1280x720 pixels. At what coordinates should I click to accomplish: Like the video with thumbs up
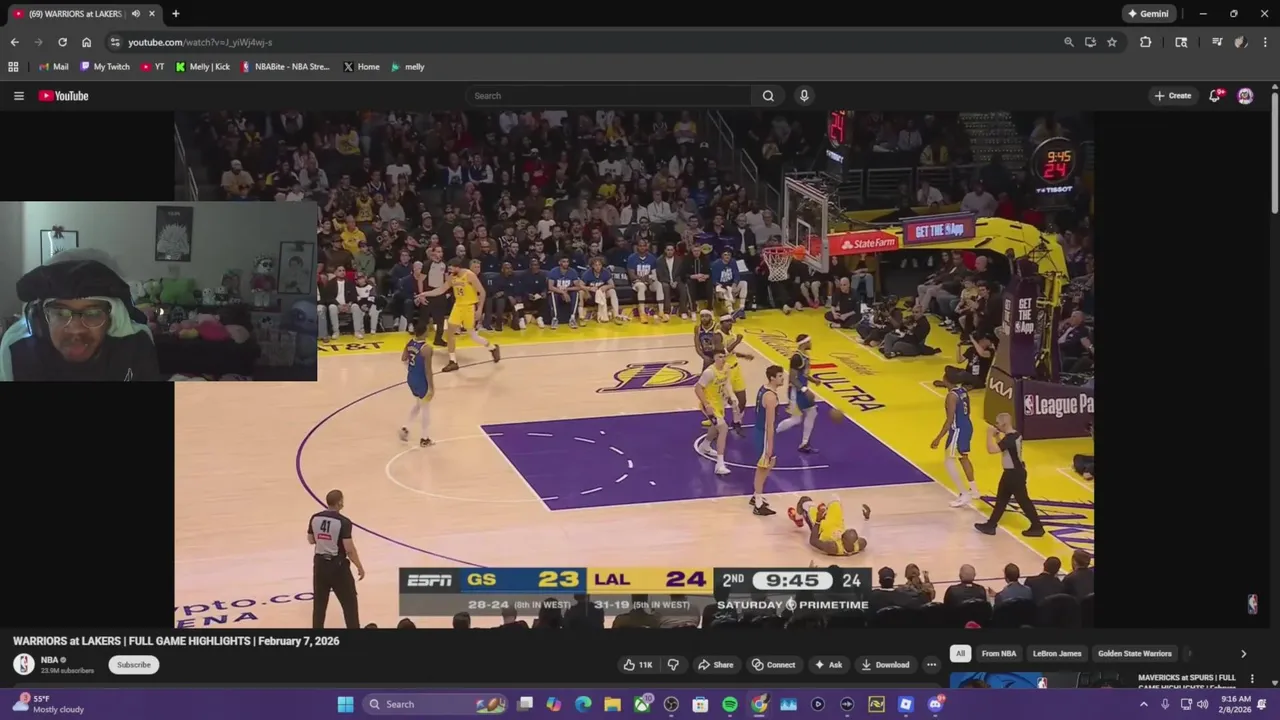[x=637, y=665]
